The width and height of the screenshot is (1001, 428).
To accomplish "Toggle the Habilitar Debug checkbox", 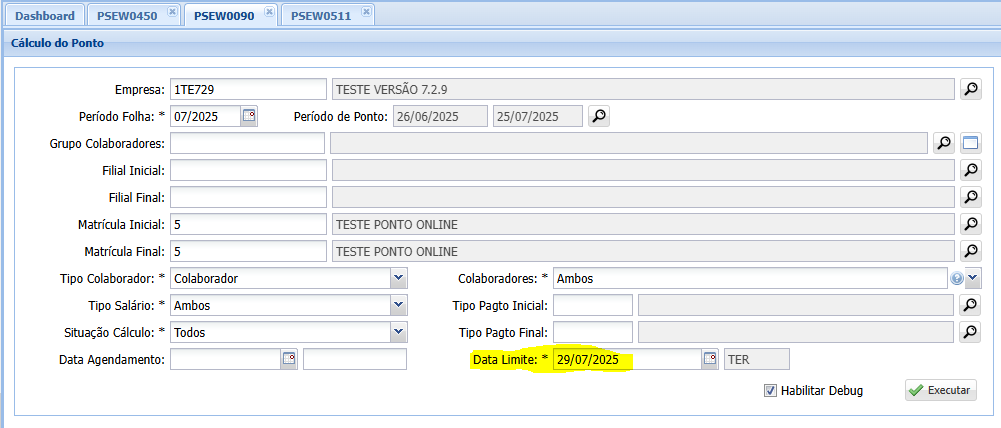I will tap(770, 390).
